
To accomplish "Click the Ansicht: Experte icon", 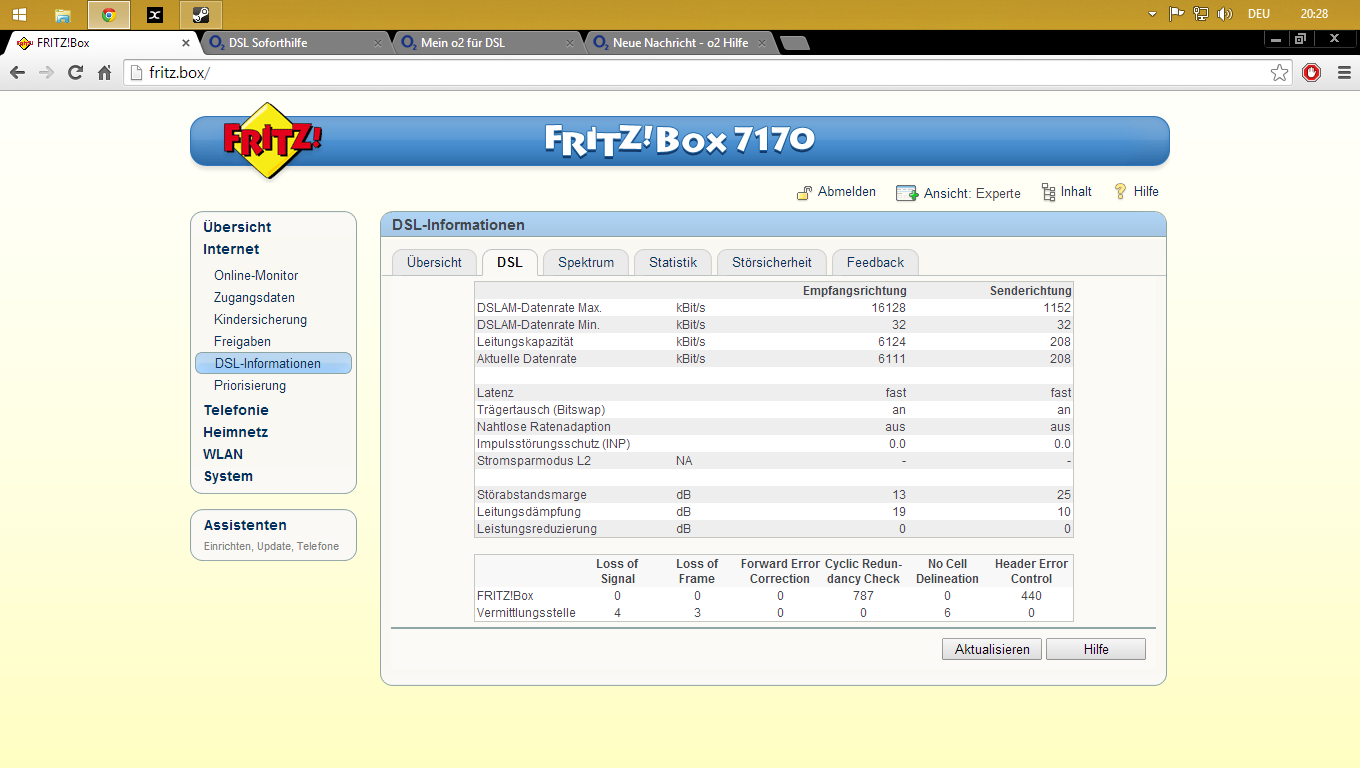I will point(907,193).
